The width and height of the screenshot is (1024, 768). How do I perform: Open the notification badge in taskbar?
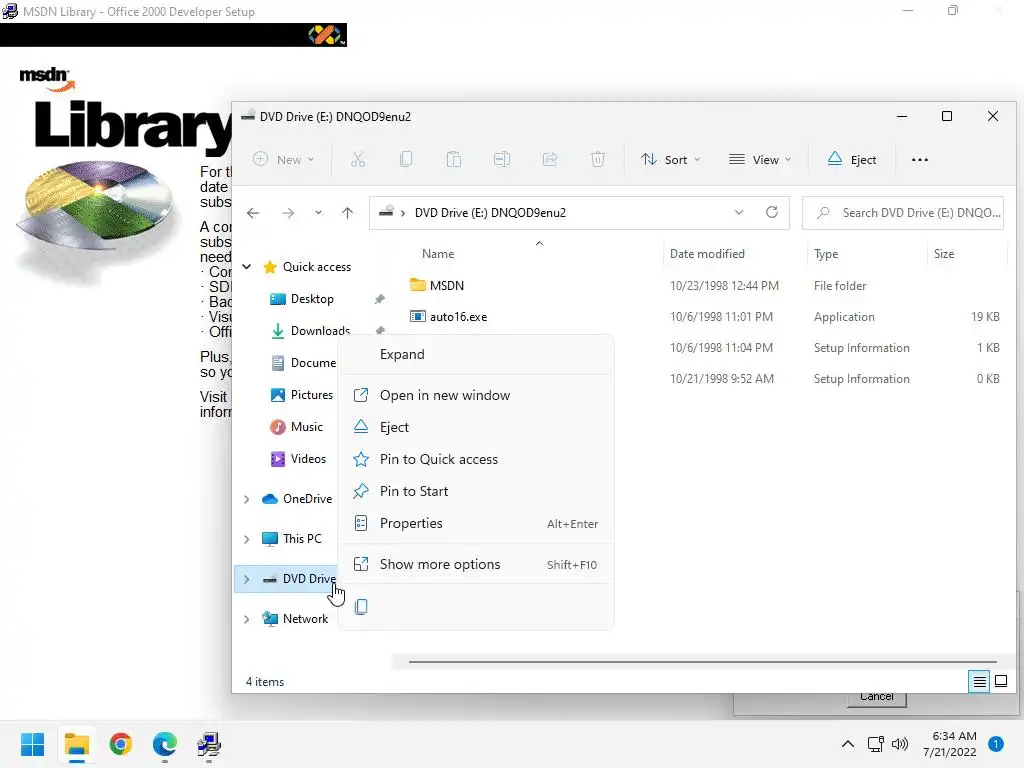tap(996, 744)
